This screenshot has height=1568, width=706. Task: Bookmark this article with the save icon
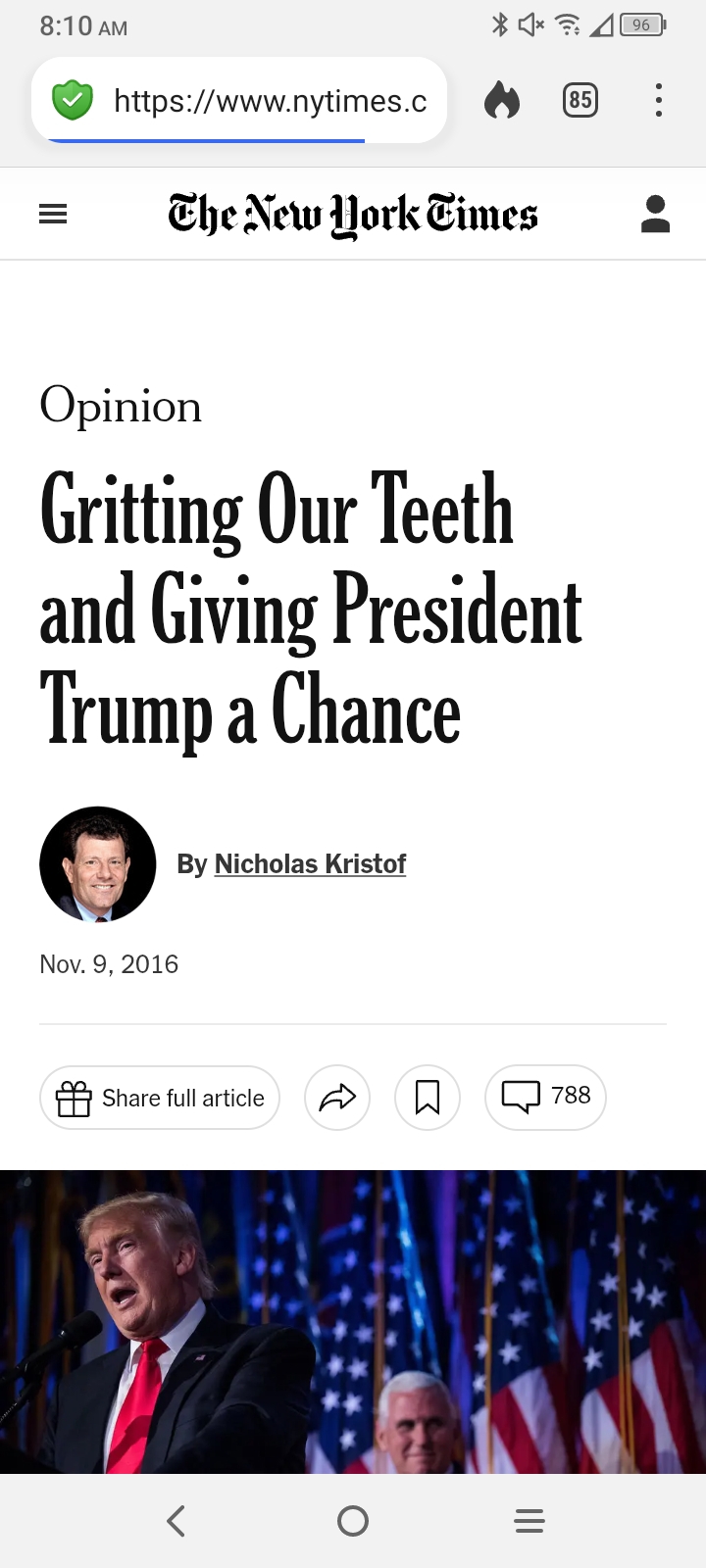point(428,1097)
